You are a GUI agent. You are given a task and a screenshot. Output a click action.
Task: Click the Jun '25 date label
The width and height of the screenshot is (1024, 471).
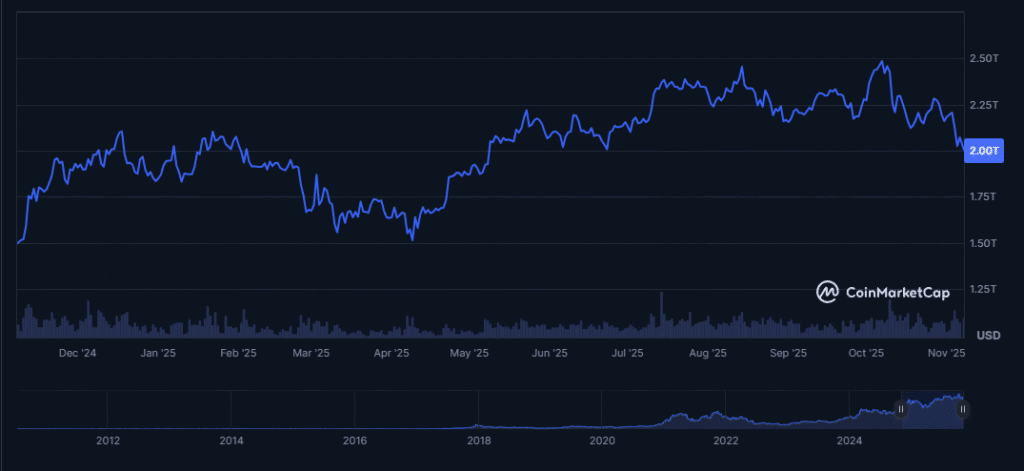tap(549, 353)
